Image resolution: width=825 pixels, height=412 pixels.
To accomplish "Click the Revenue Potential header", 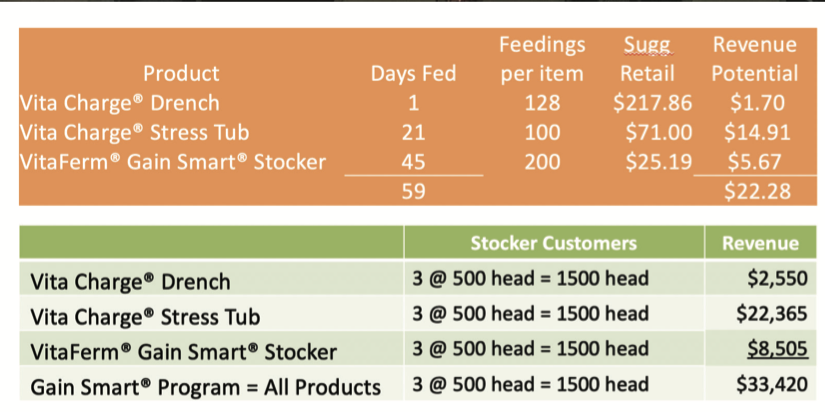I will (x=755, y=59).
